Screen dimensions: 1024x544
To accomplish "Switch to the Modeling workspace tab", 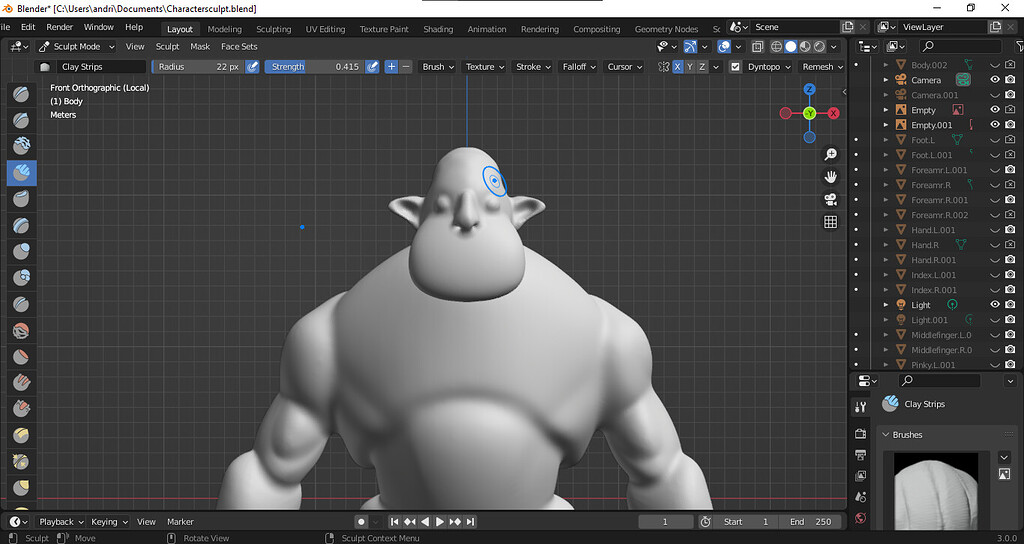I will coord(225,29).
